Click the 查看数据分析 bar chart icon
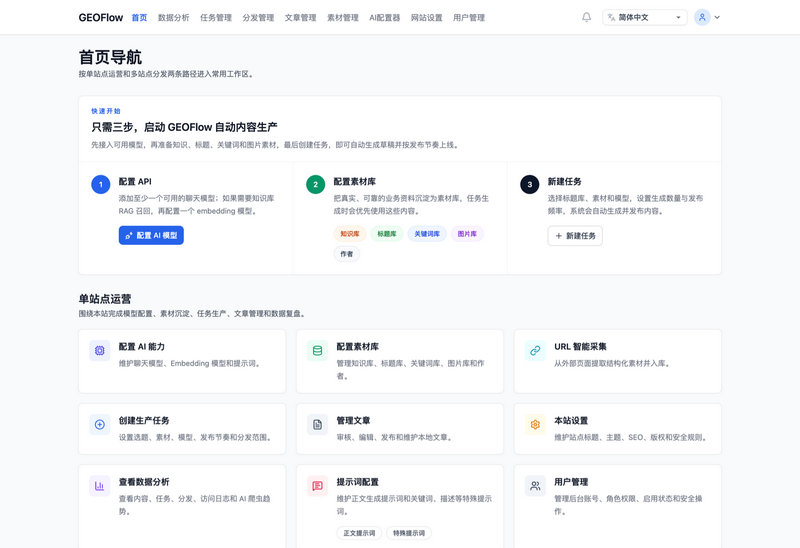Screen dimensions: 800x548 point(99,486)
